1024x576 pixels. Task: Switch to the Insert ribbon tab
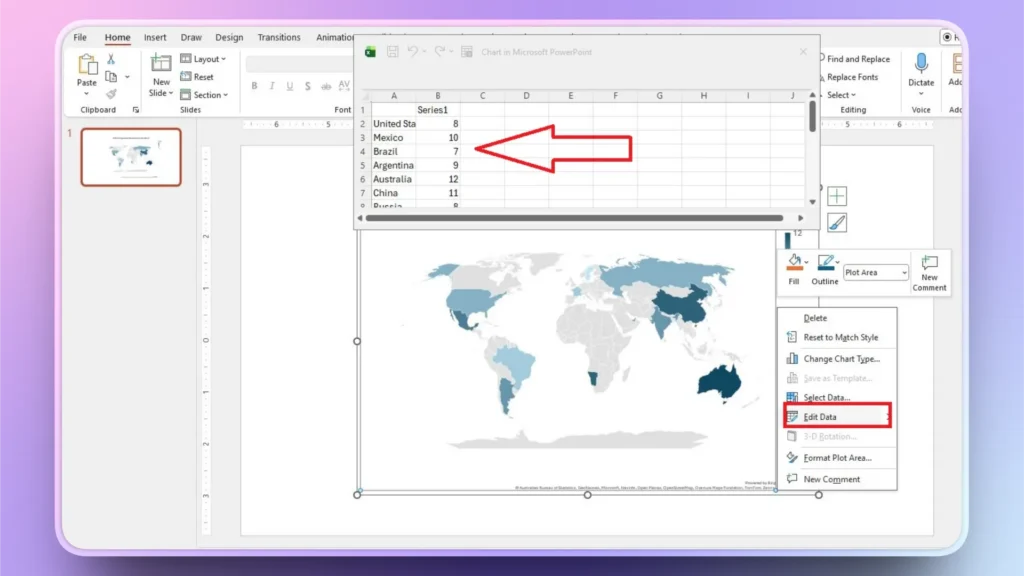pos(155,37)
